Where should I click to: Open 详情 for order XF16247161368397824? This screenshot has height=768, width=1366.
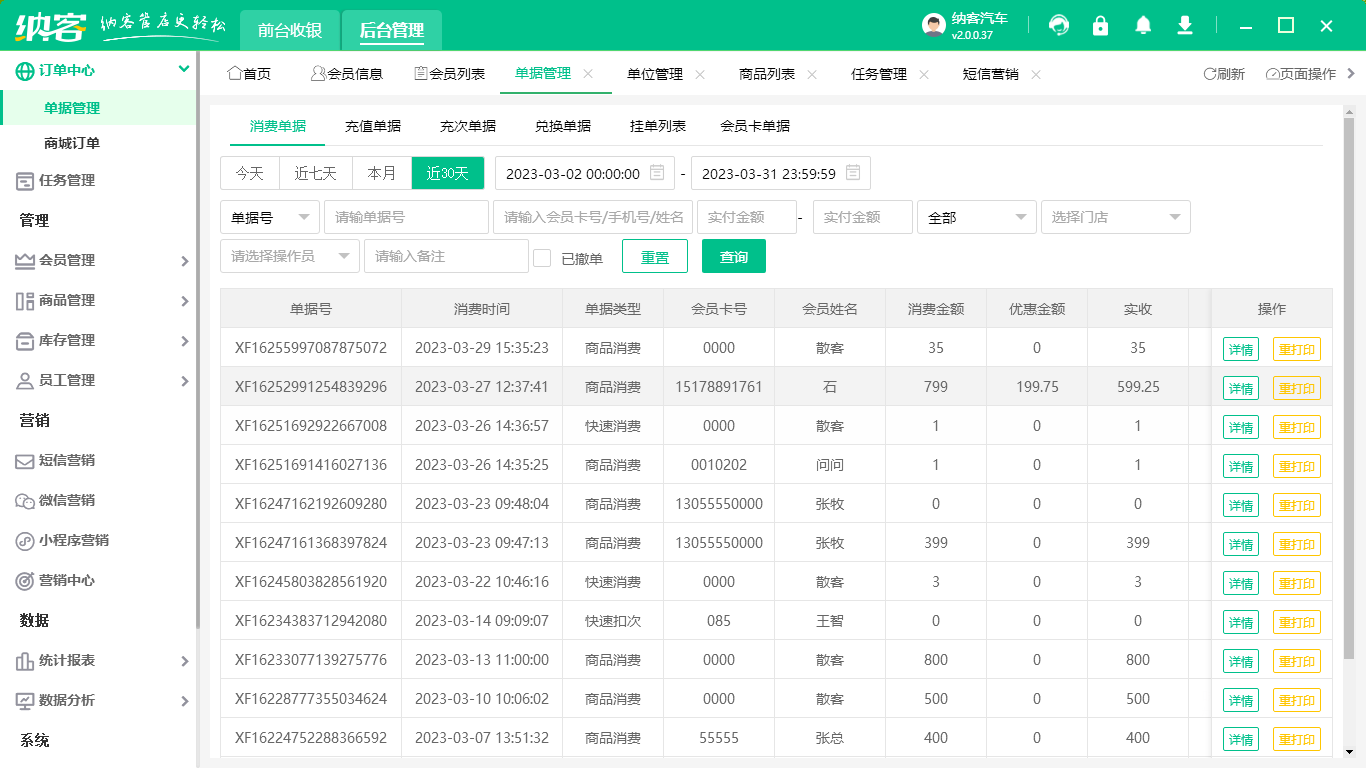[x=1241, y=544]
